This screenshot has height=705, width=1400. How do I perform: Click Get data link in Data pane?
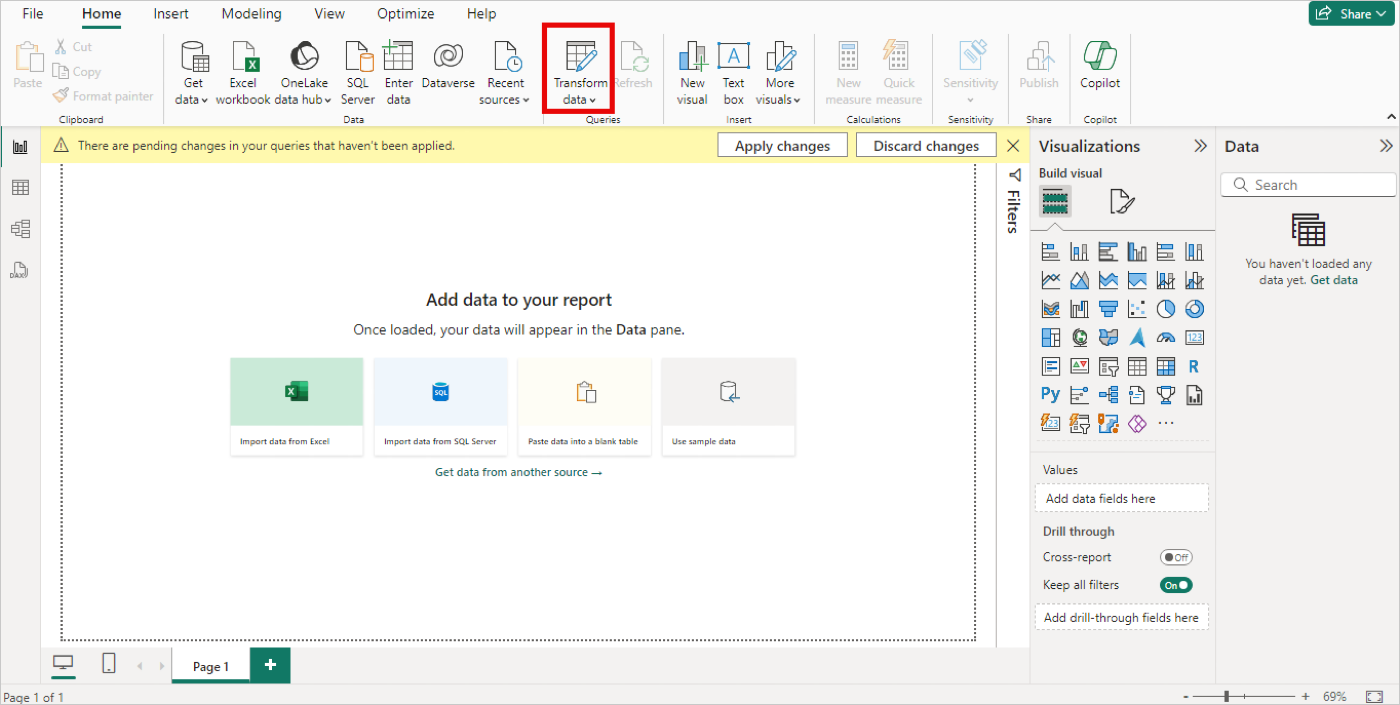pyautogui.click(x=1334, y=280)
